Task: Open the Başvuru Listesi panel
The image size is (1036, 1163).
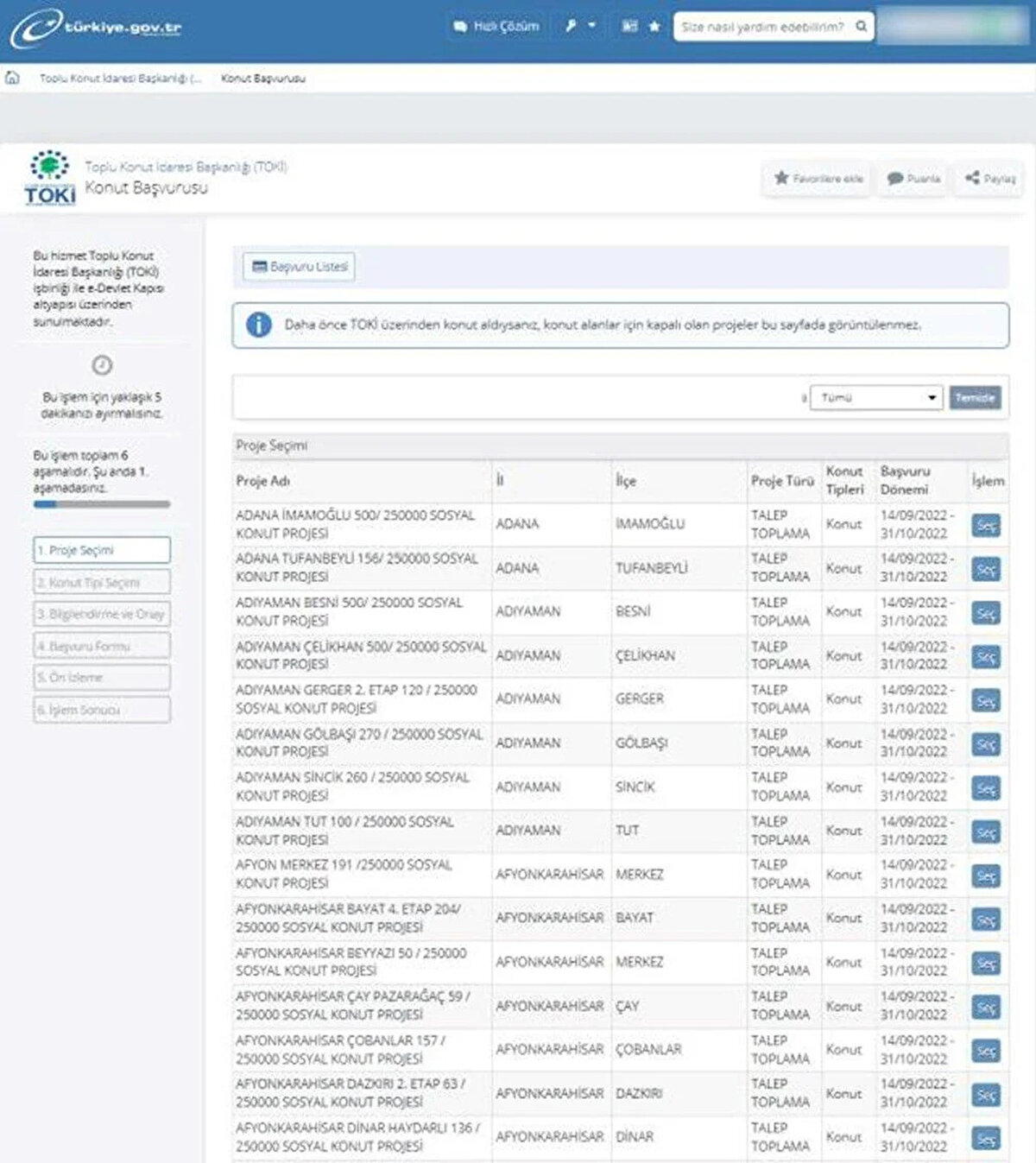Action: (299, 266)
